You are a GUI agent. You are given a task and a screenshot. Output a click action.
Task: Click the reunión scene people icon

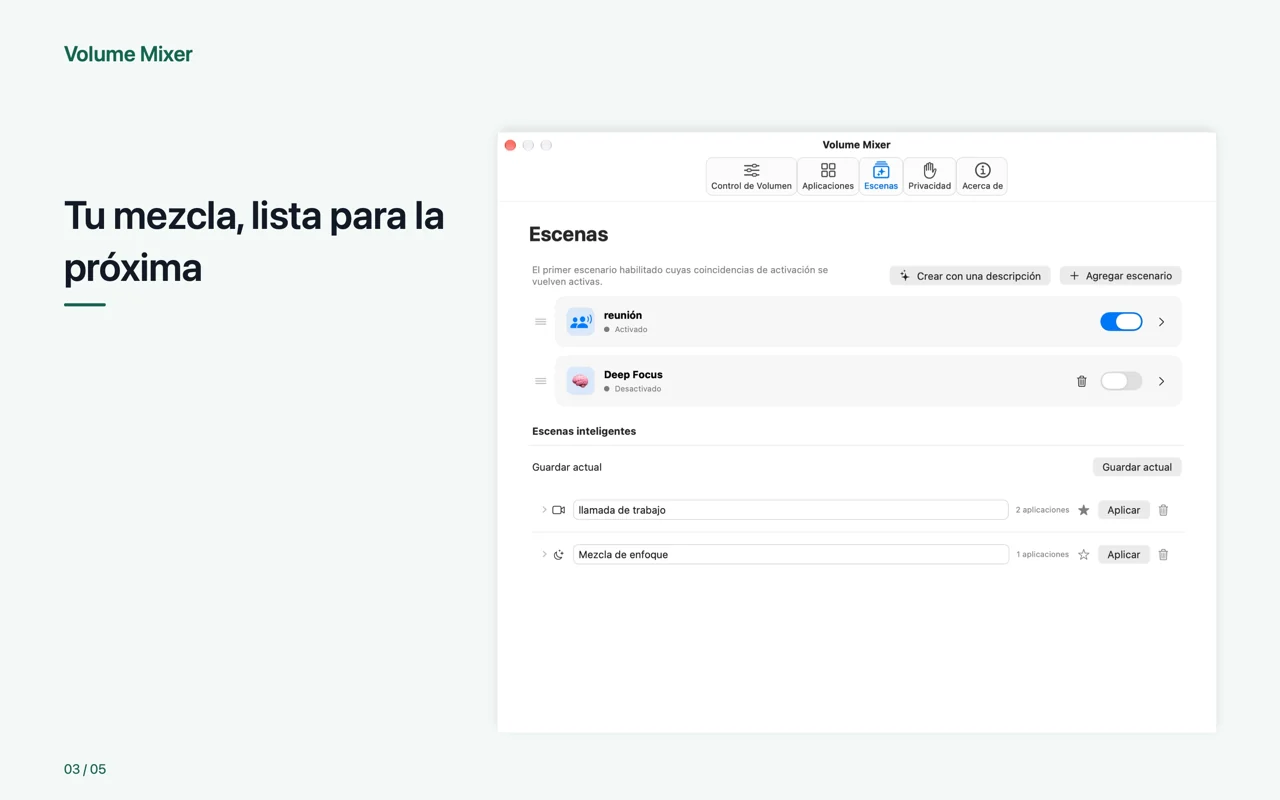pyautogui.click(x=580, y=322)
